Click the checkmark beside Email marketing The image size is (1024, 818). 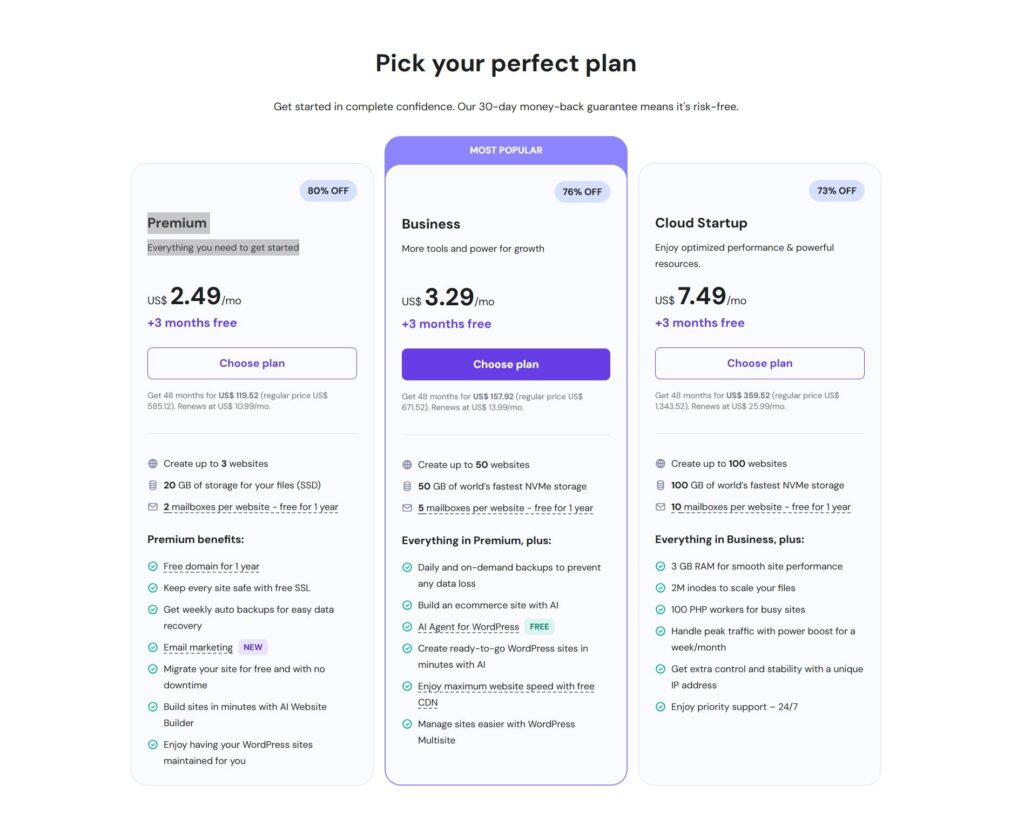coord(153,648)
